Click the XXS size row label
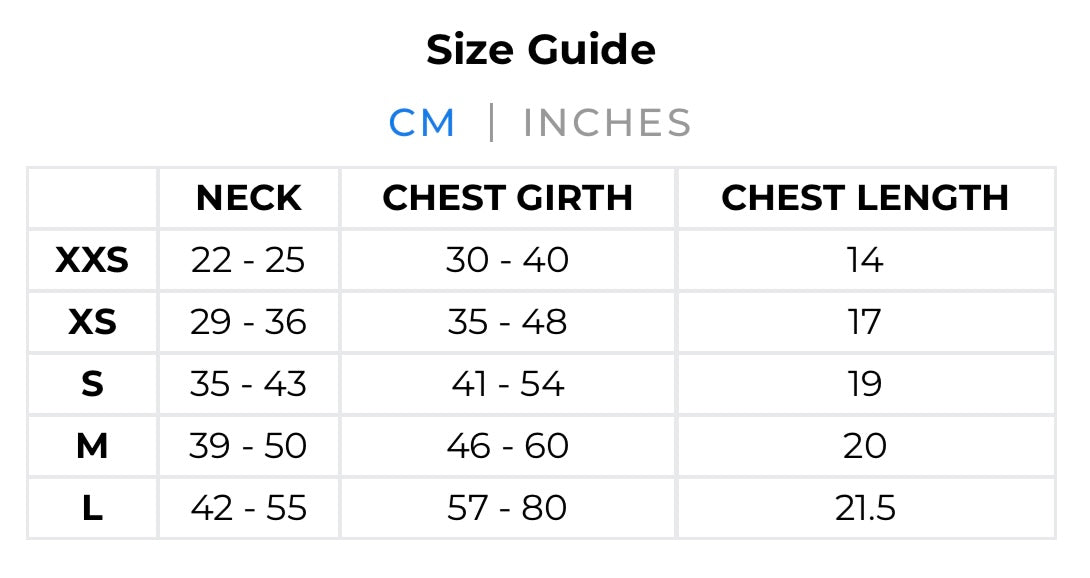This screenshot has height=578, width=1090. click(x=92, y=261)
